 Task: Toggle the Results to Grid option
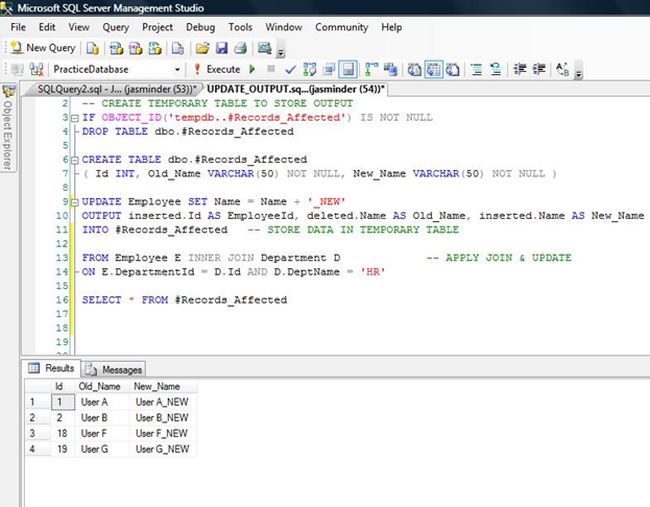click(x=434, y=70)
